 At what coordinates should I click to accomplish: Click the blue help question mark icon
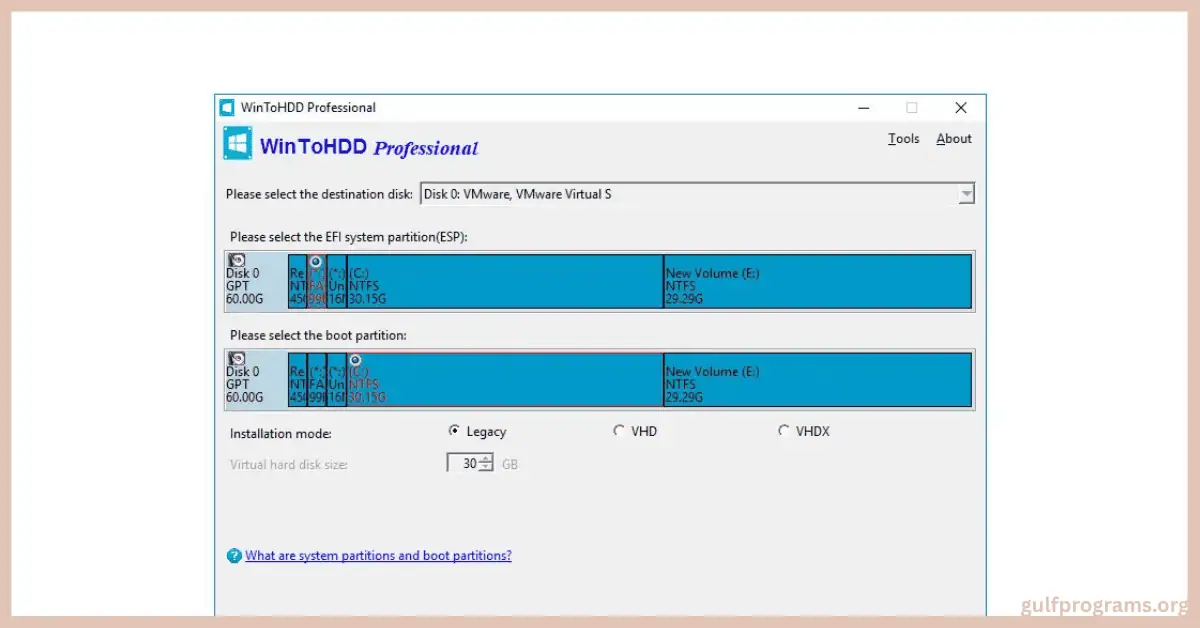(x=233, y=556)
